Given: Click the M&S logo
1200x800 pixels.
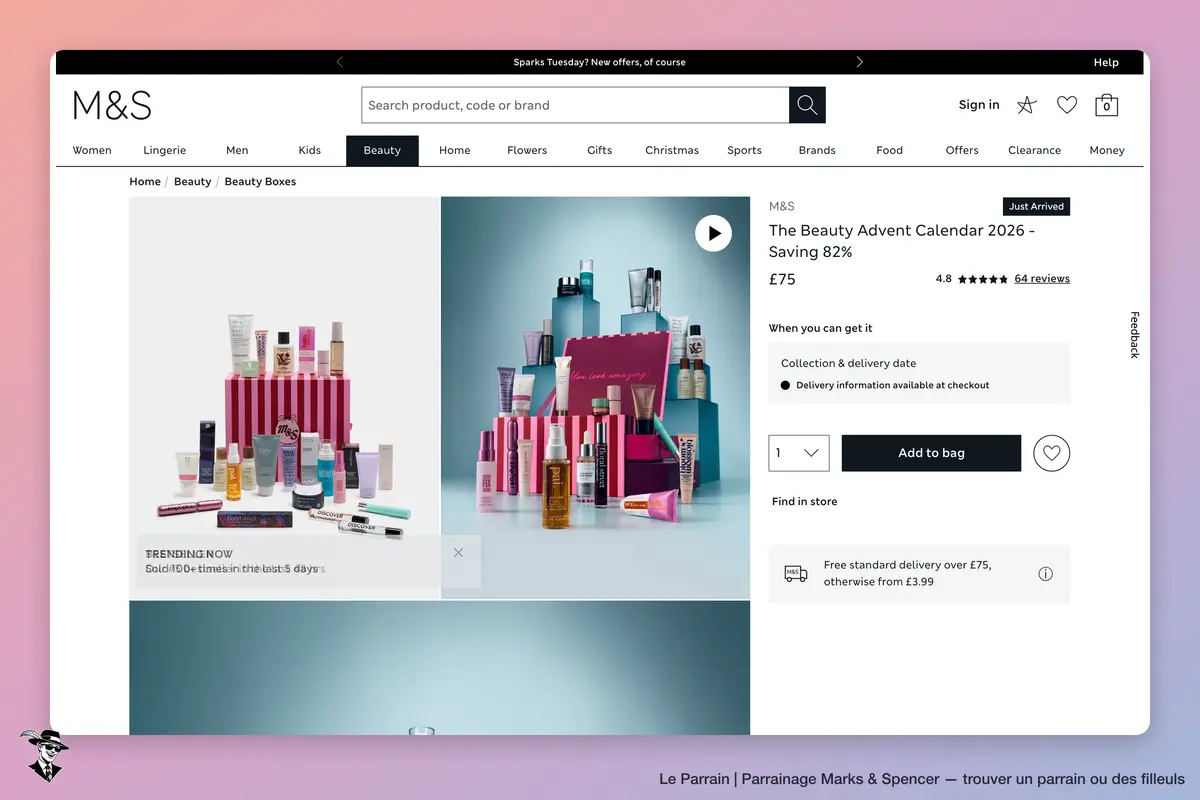Looking at the screenshot, I should [x=112, y=105].
